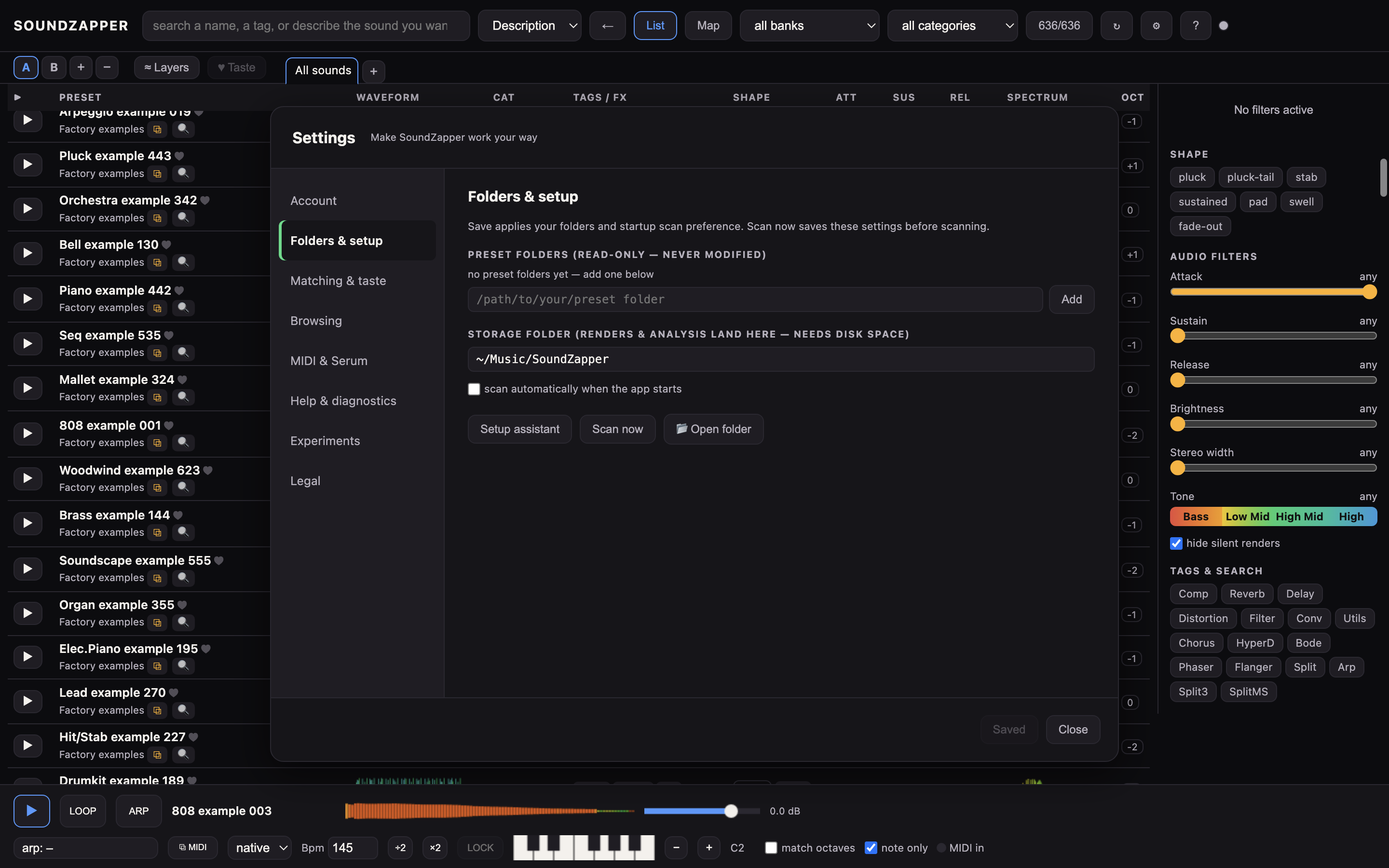Uncheck the note only checkbox

point(871,848)
